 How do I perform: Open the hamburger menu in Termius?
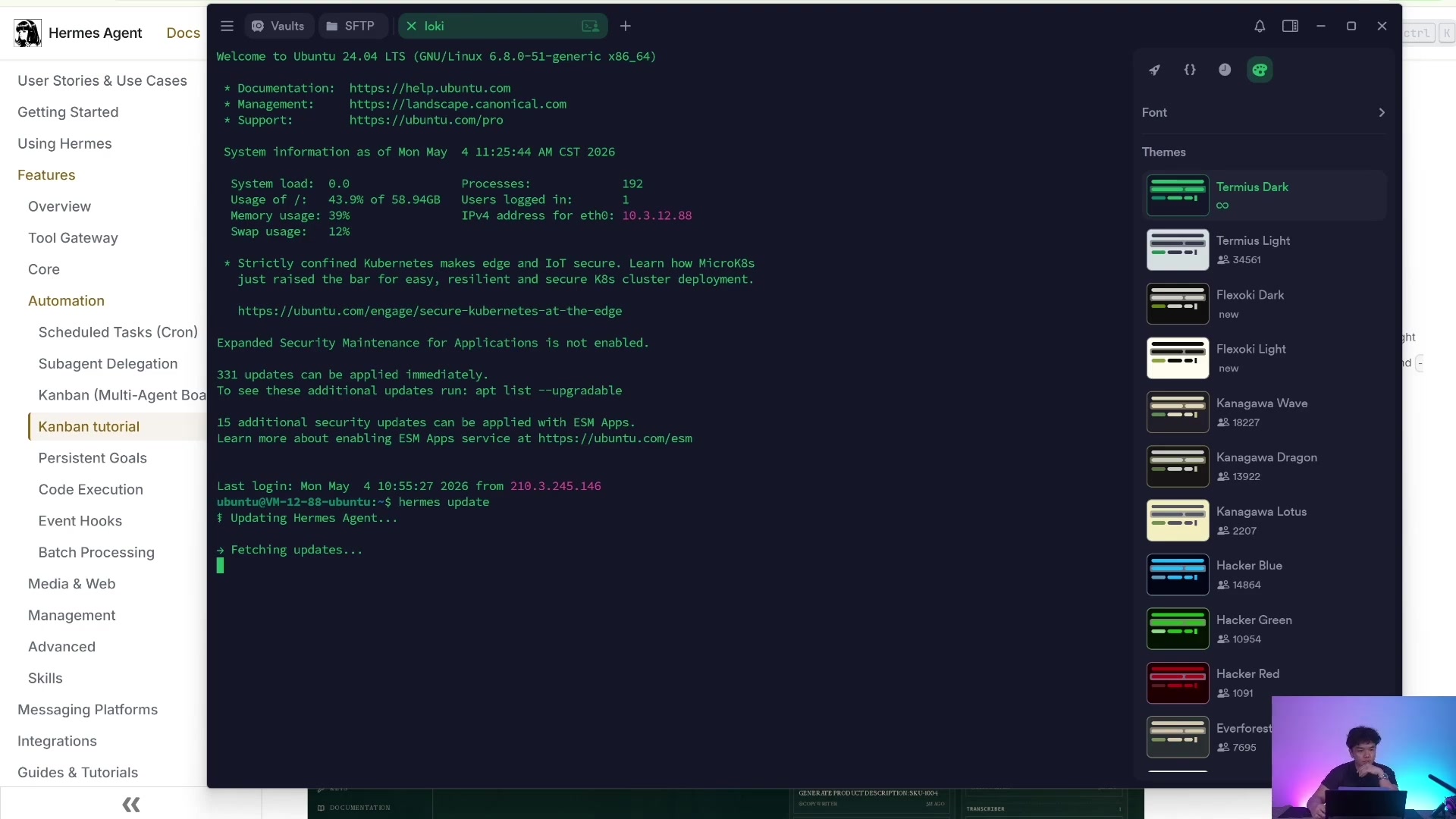[x=227, y=26]
